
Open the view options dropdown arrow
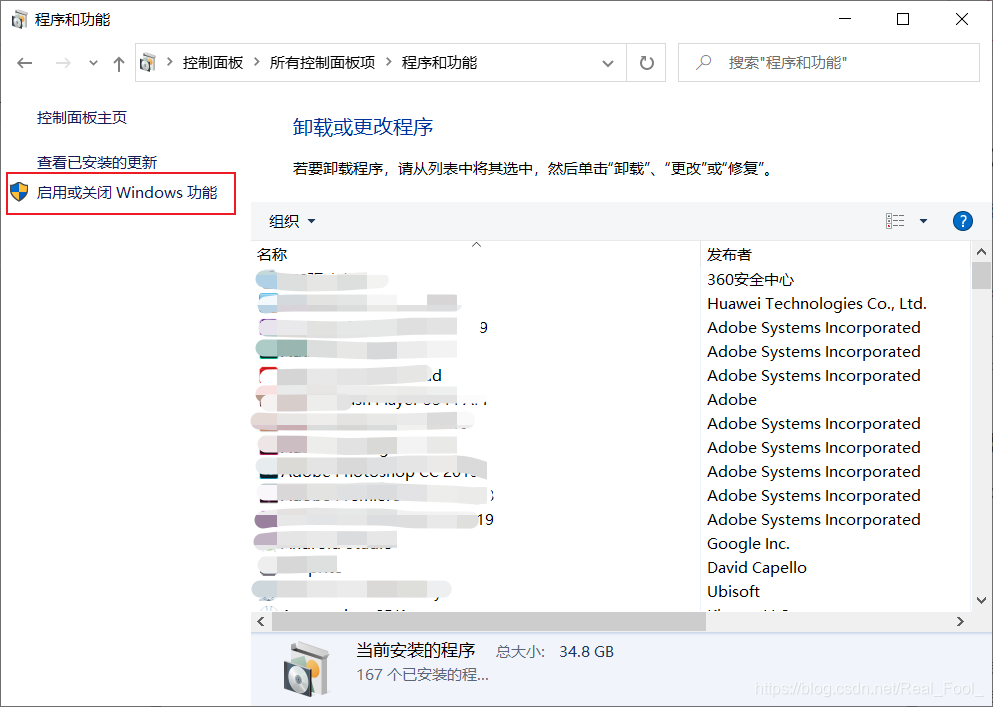tap(922, 220)
